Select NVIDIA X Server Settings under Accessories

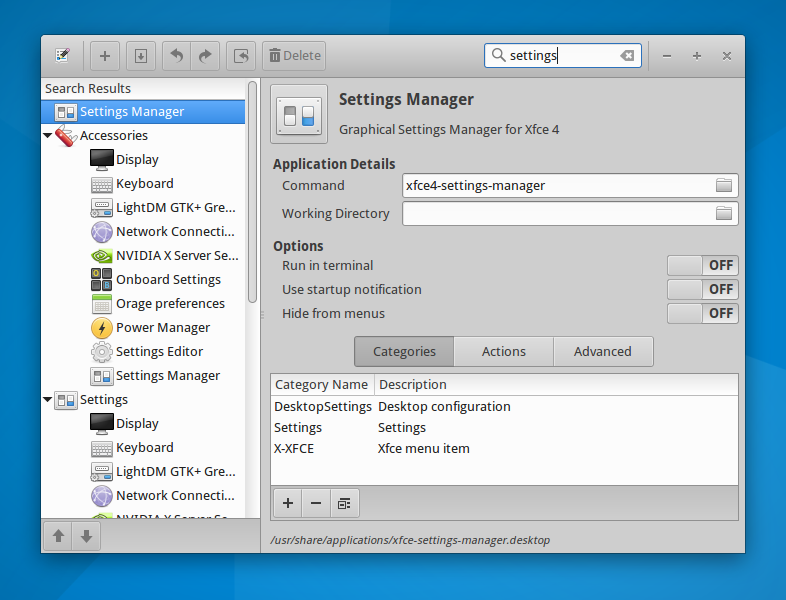[x=143, y=256]
